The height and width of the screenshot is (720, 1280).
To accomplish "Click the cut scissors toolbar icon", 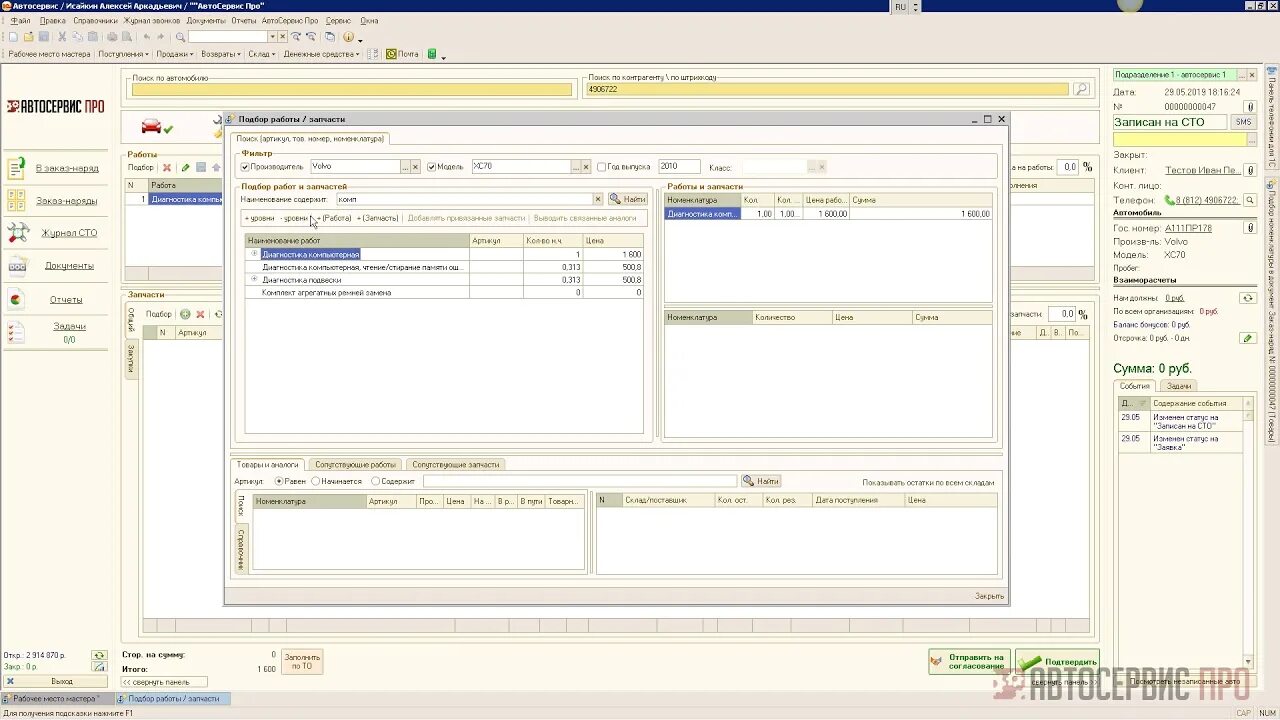I will coord(62,37).
